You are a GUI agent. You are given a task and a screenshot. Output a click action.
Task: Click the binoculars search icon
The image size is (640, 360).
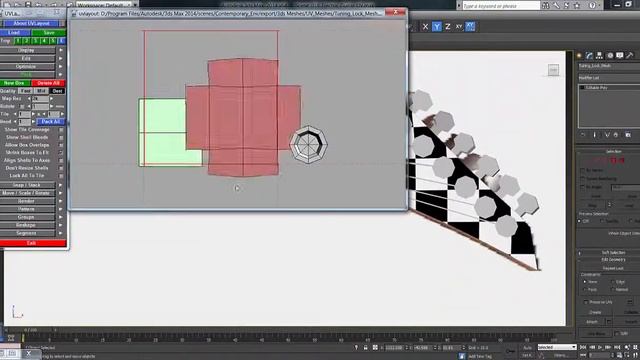(x=546, y=5)
